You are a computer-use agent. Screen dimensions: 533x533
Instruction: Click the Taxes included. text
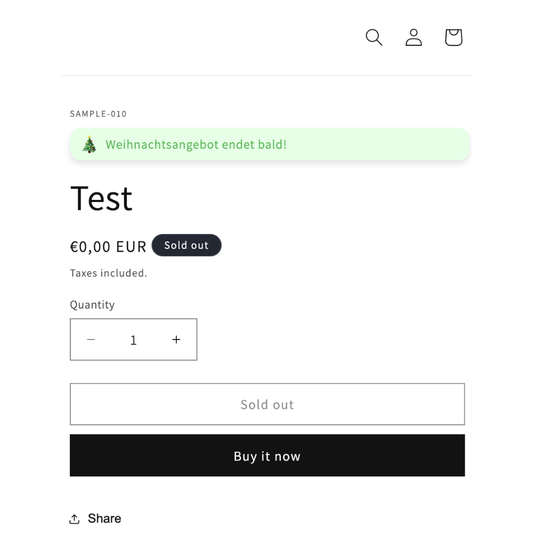108,273
